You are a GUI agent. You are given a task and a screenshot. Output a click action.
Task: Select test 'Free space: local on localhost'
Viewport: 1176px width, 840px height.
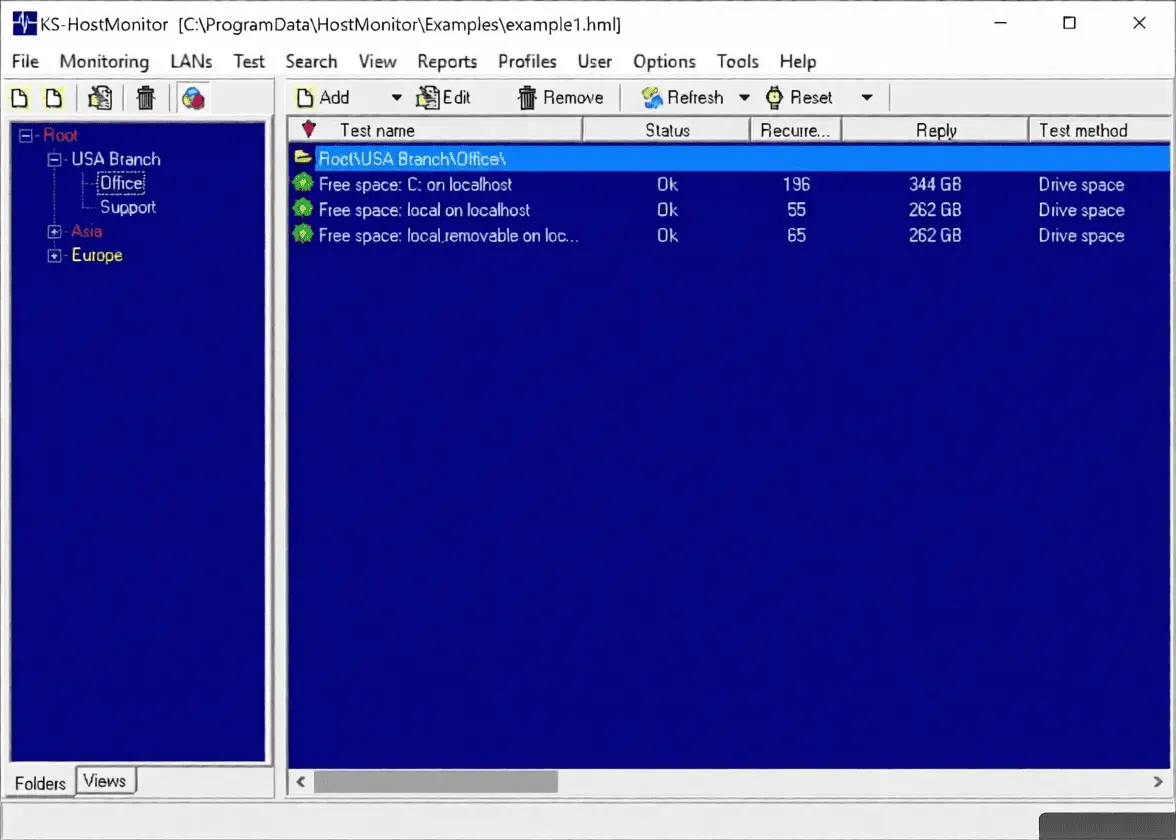coord(424,210)
